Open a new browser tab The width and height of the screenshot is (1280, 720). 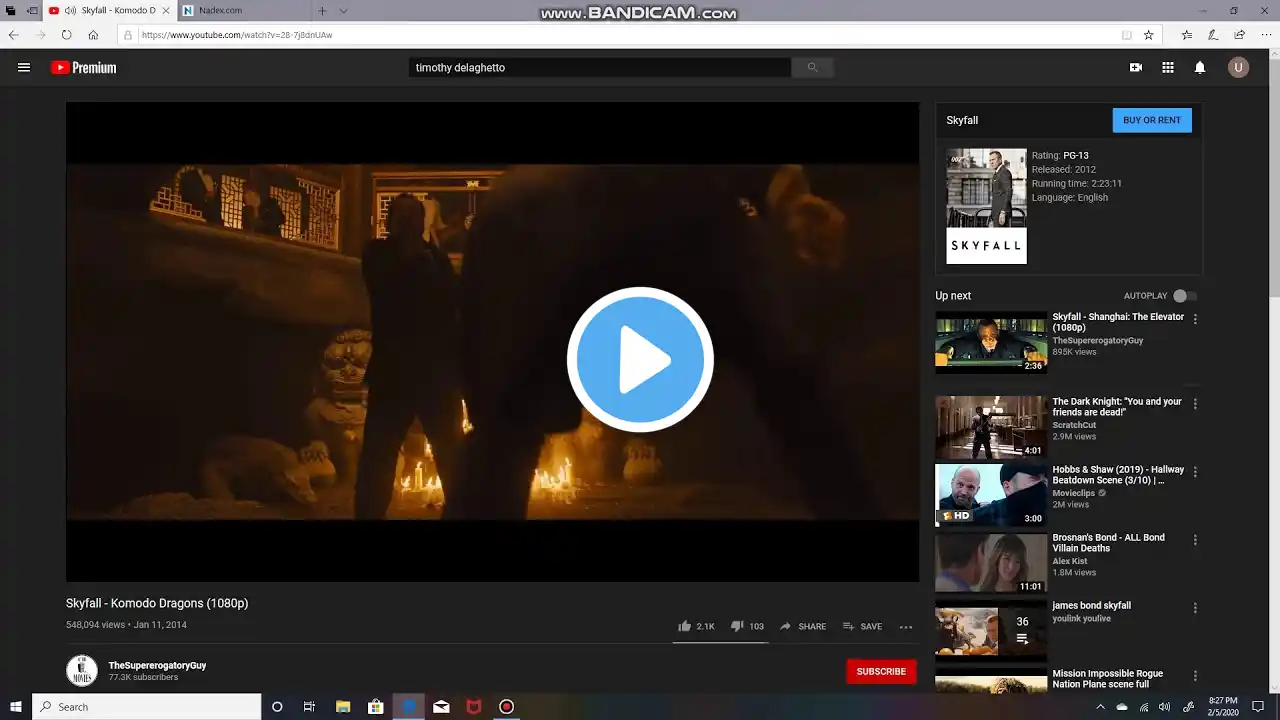(x=322, y=11)
